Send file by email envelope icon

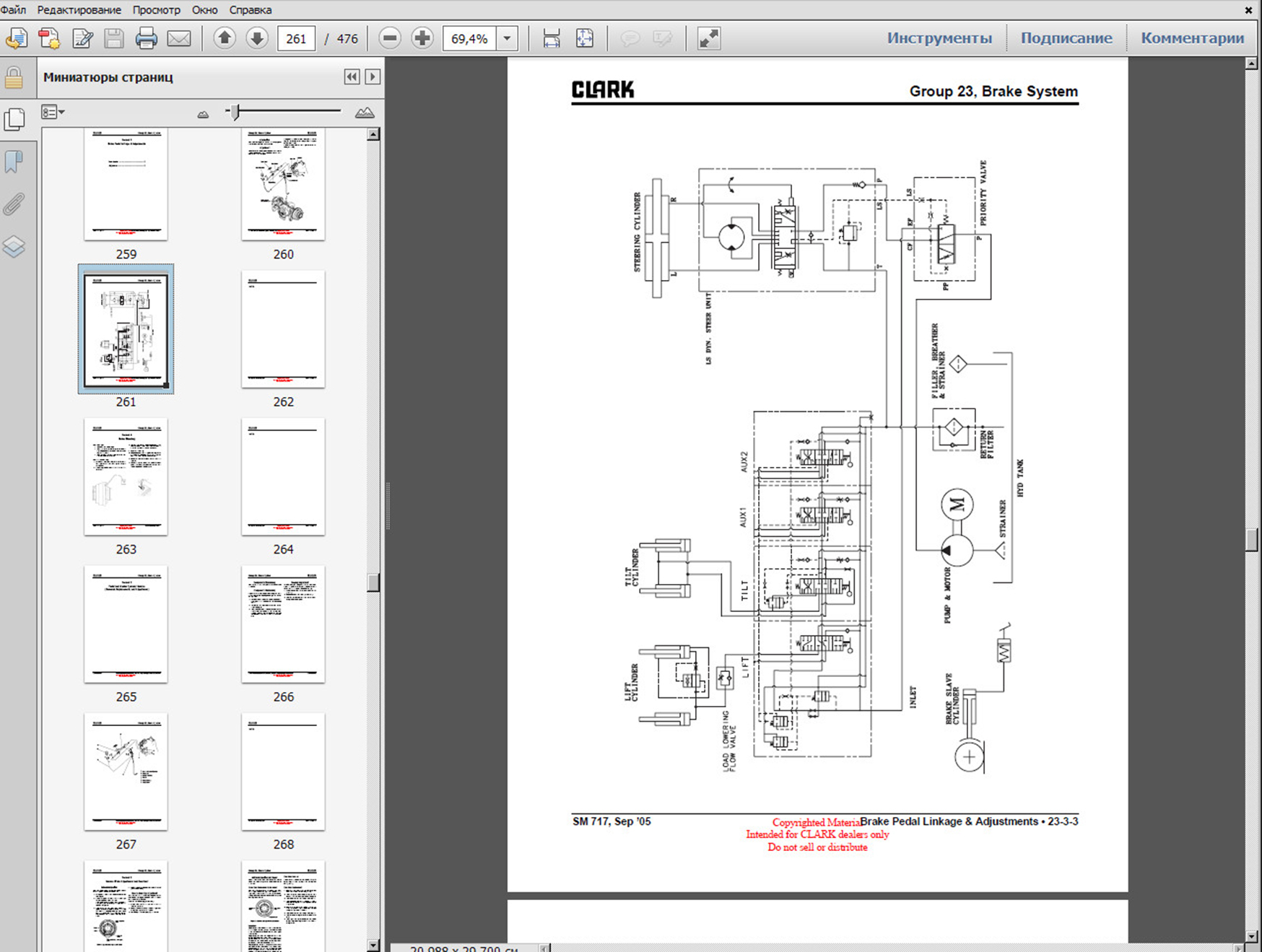pyautogui.click(x=178, y=38)
